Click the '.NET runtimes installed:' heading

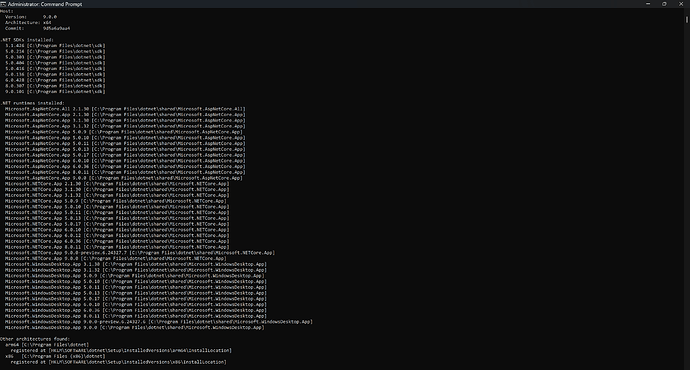click(32, 103)
